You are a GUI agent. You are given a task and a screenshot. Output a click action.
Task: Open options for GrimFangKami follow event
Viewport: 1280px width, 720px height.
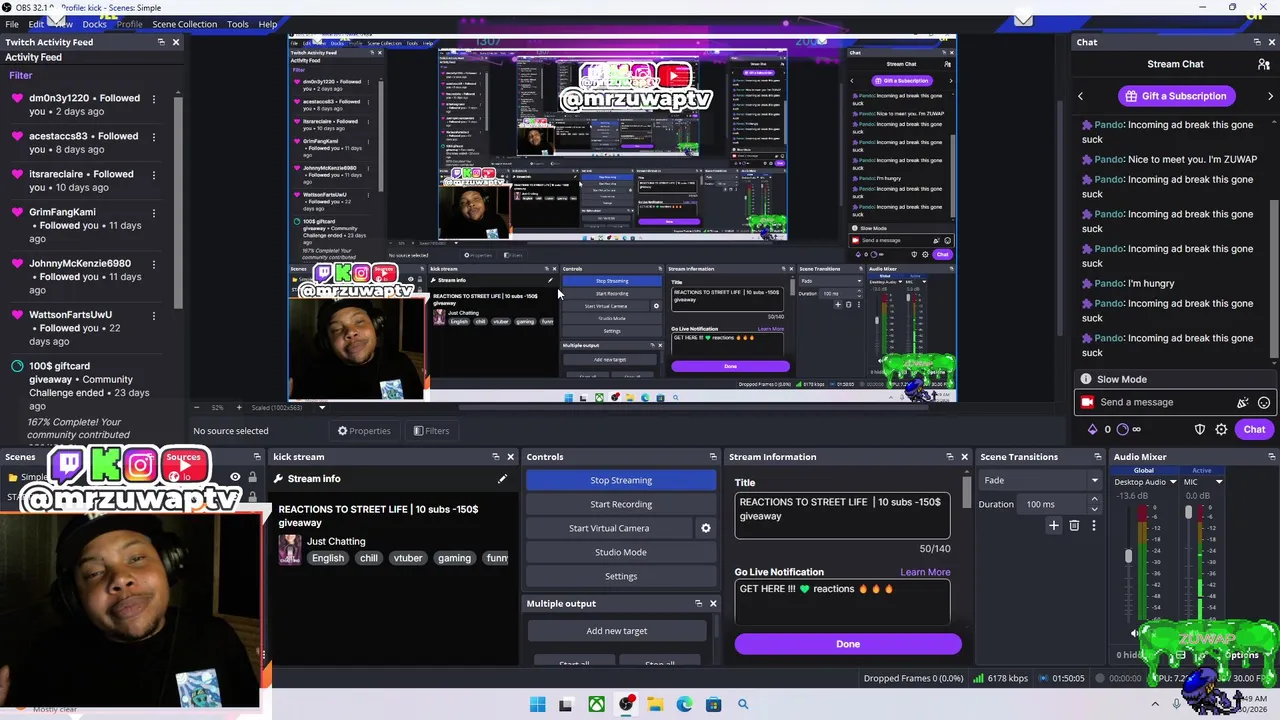(x=154, y=212)
